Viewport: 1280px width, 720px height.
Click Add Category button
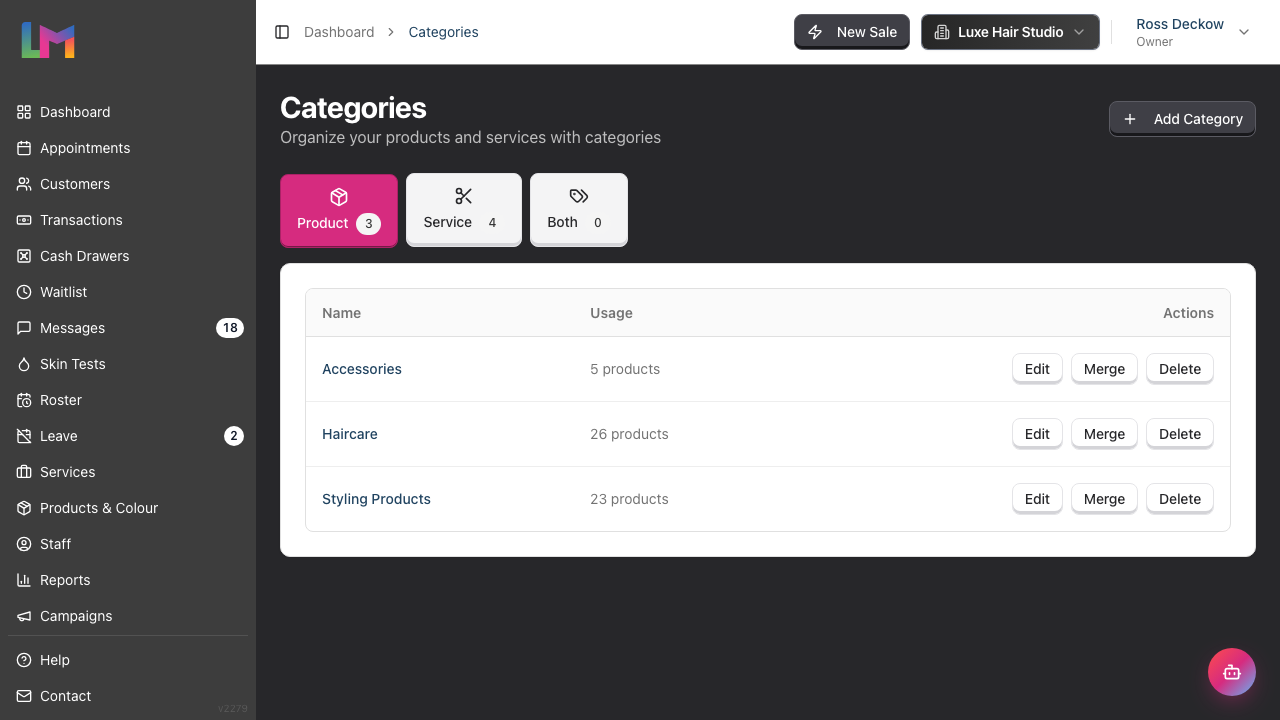(1182, 119)
